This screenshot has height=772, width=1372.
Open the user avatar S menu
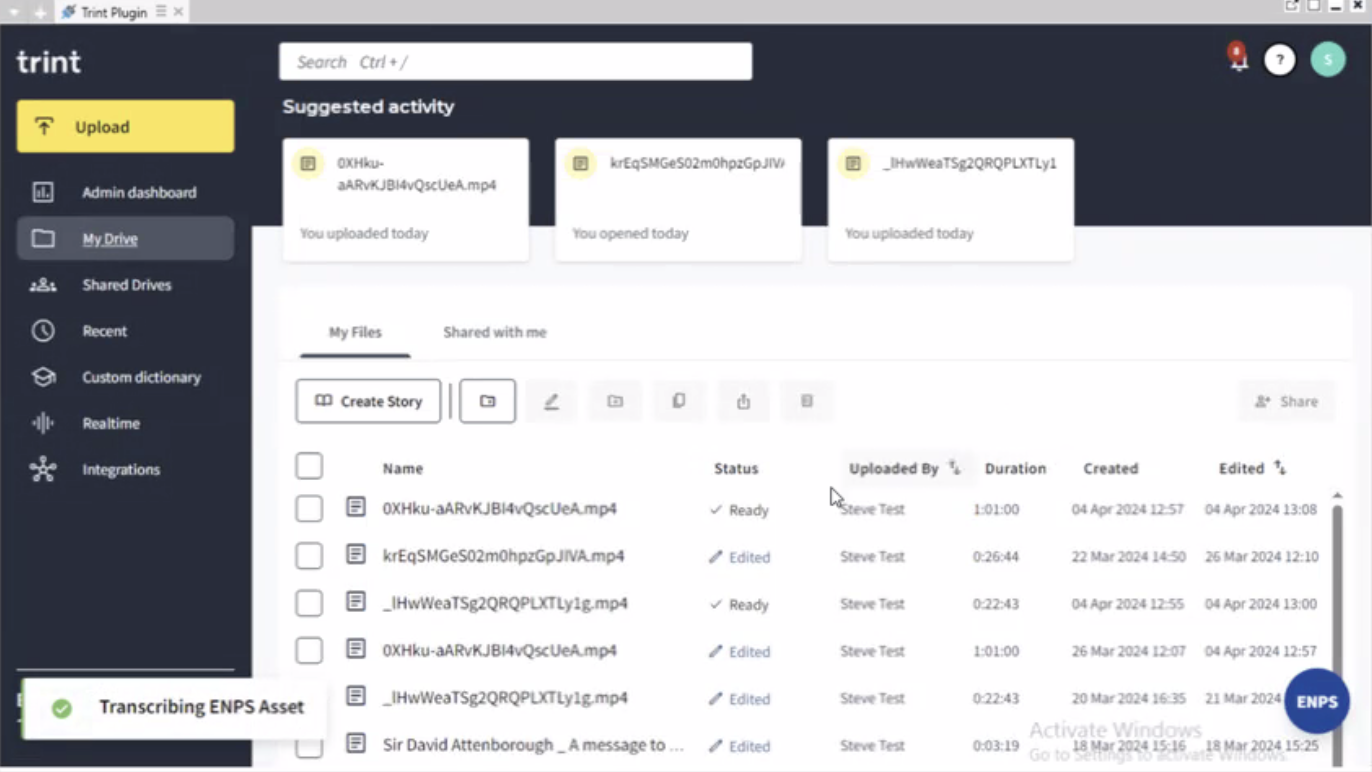(1328, 60)
